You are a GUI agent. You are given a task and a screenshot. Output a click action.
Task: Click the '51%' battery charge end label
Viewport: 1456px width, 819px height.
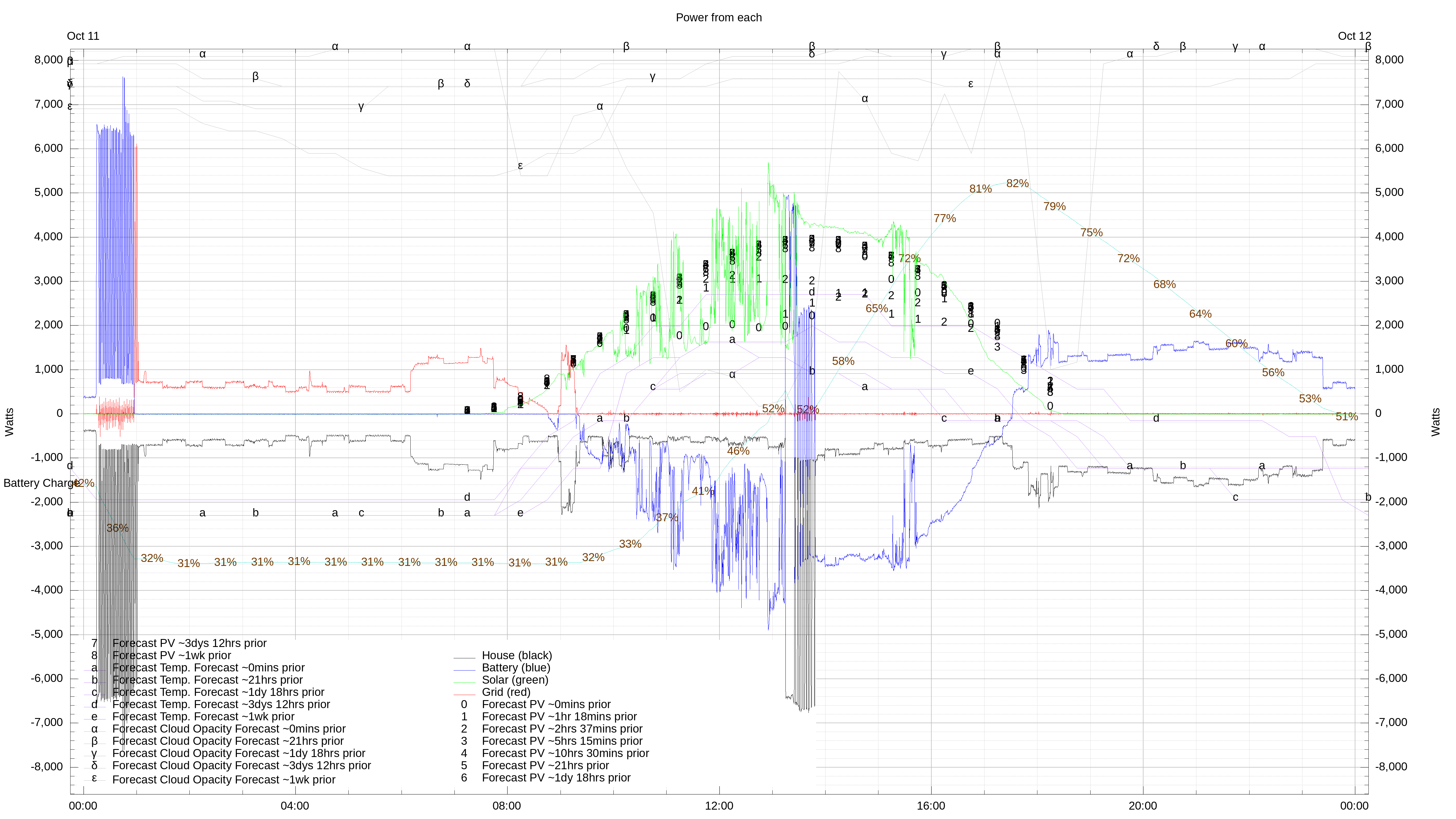pos(1347,417)
